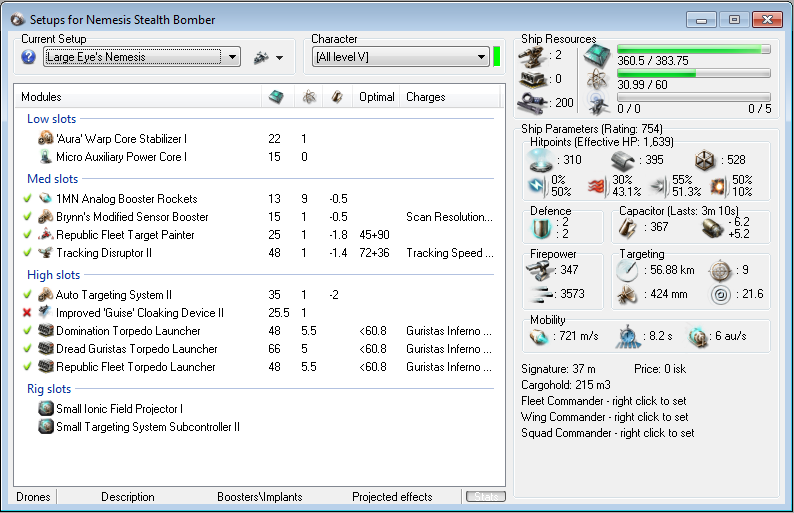Toggle the Auto Targeting System II checkmark
The height and width of the screenshot is (513, 794).
[27, 294]
